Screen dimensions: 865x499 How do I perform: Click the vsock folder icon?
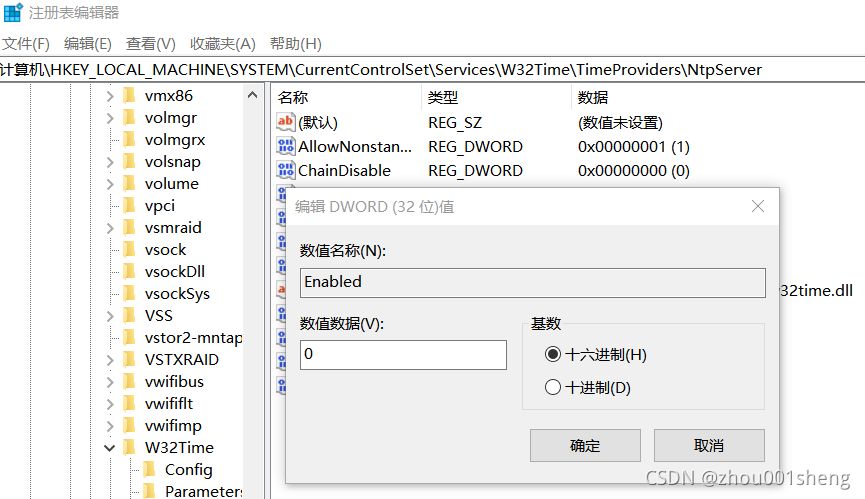point(130,249)
